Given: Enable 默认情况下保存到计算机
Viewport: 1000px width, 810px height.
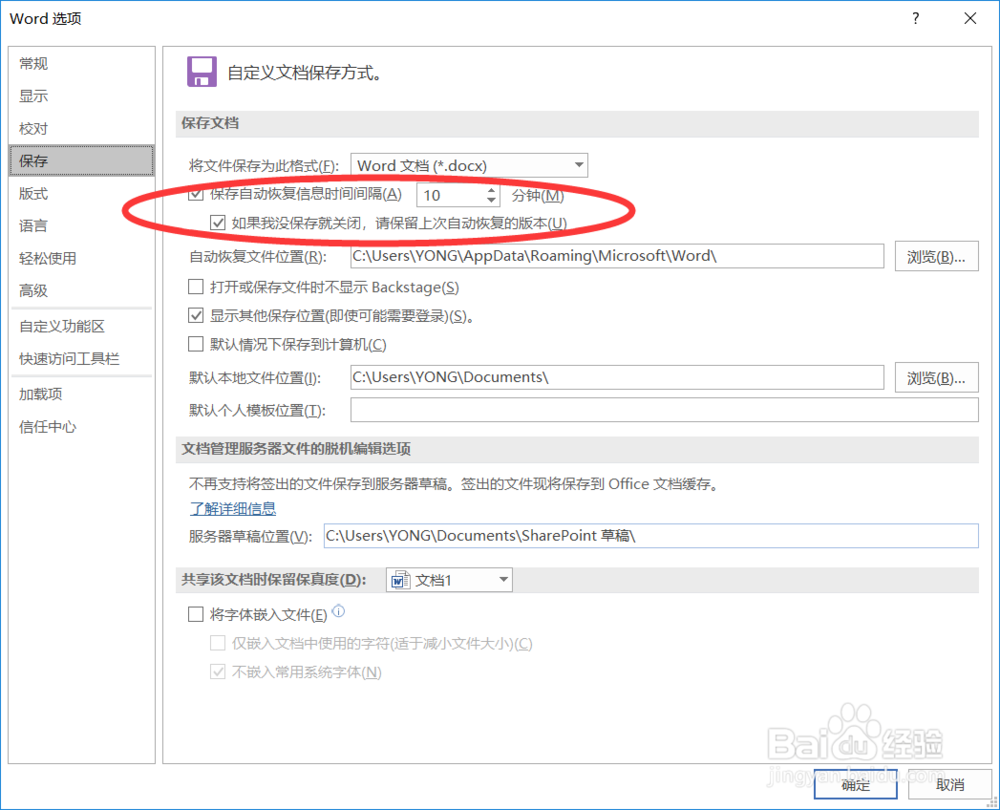Looking at the screenshot, I should (196, 345).
